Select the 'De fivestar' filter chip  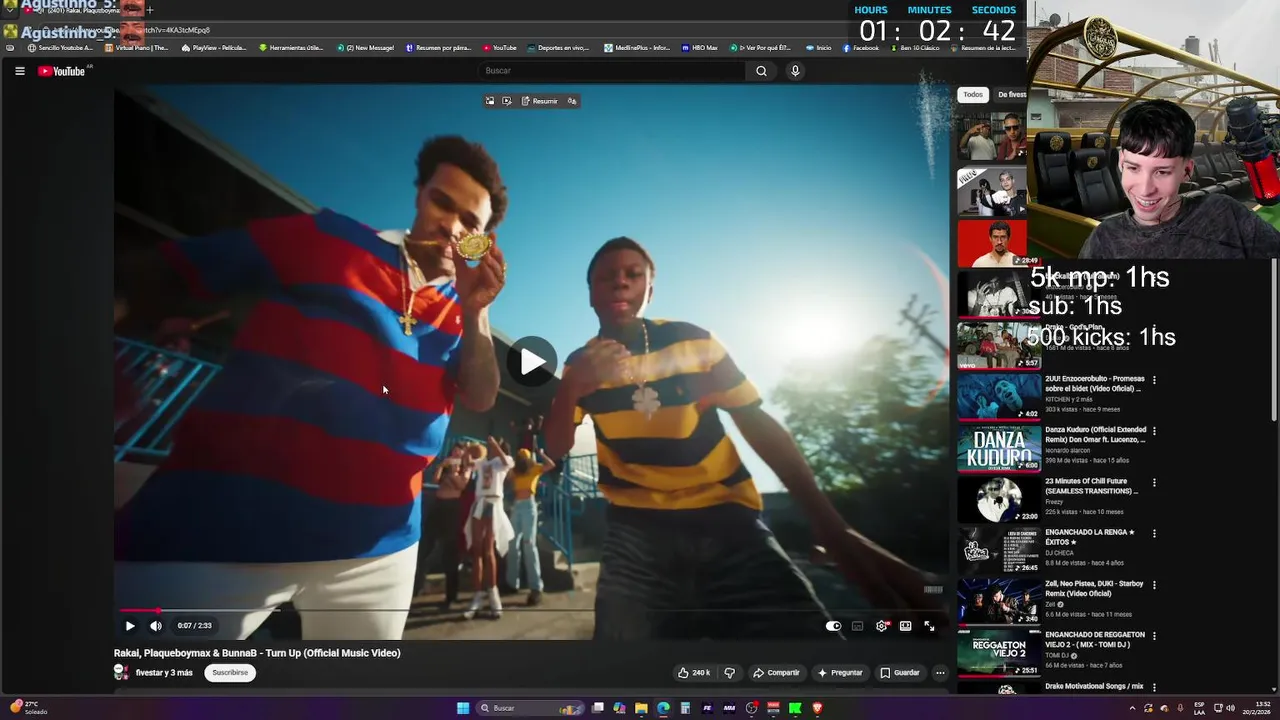pyautogui.click(x=1010, y=95)
